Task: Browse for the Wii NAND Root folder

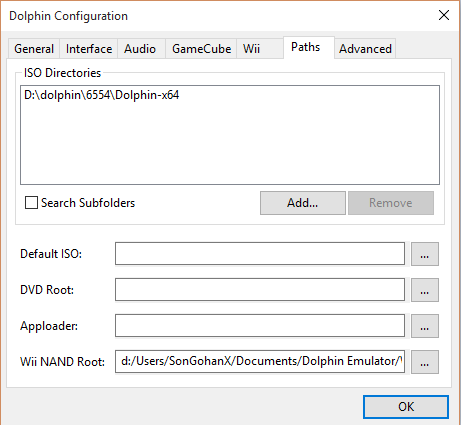Action: (x=425, y=362)
